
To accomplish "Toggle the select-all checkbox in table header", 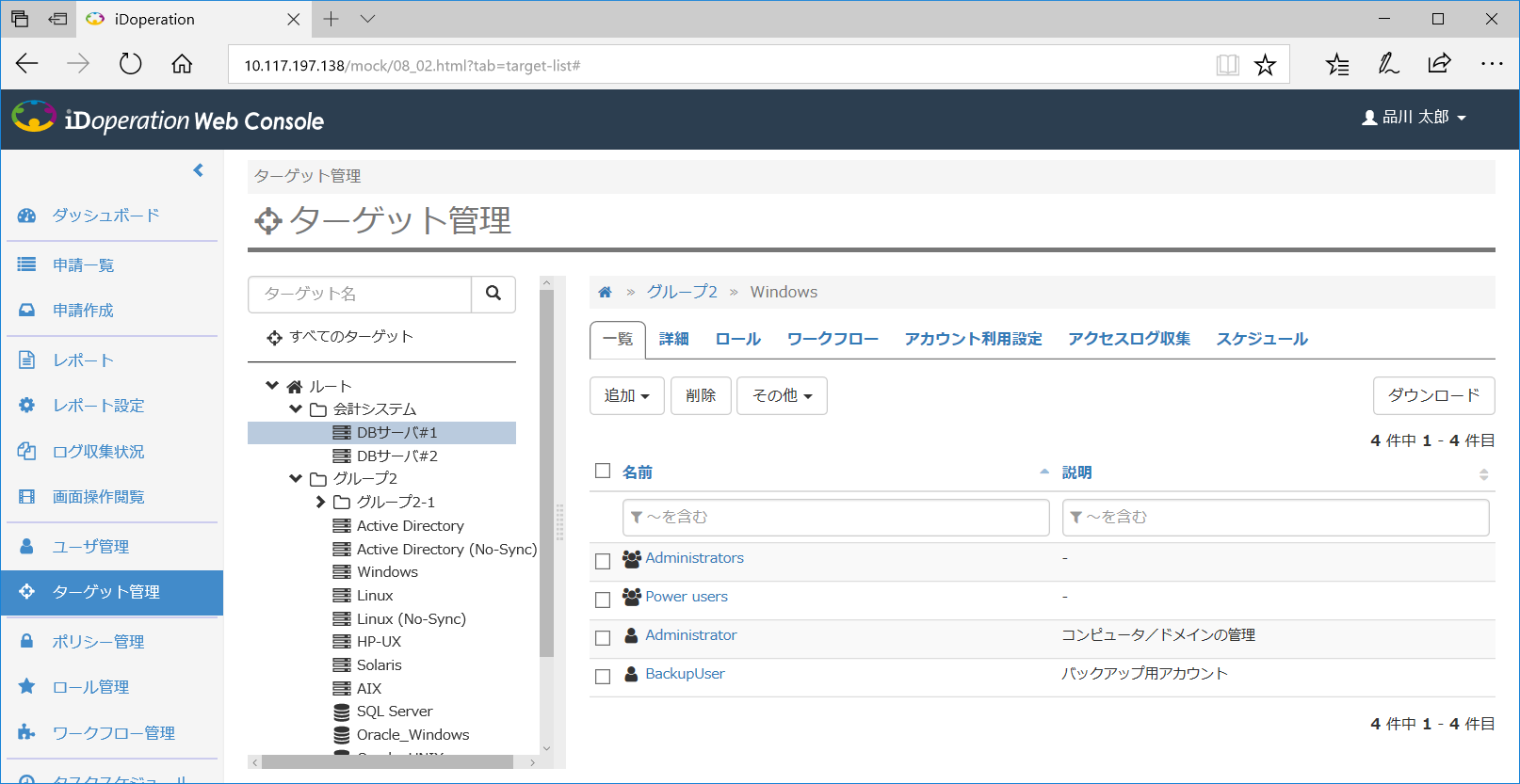I will (x=603, y=471).
